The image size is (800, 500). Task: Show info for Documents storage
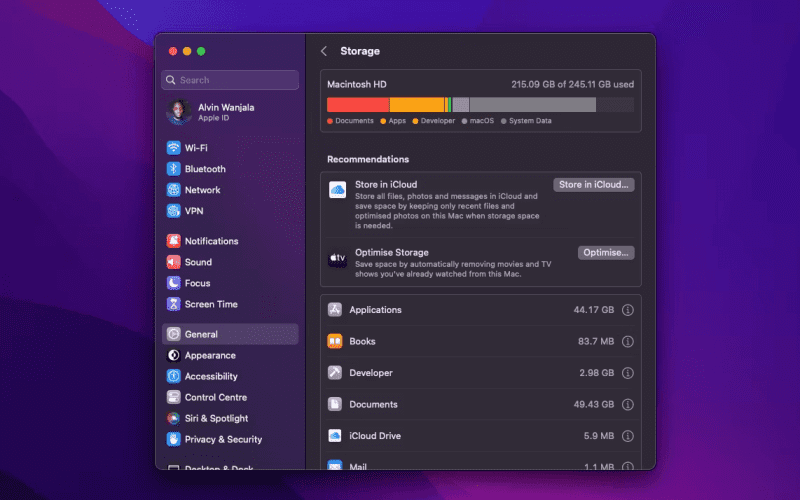click(x=628, y=405)
